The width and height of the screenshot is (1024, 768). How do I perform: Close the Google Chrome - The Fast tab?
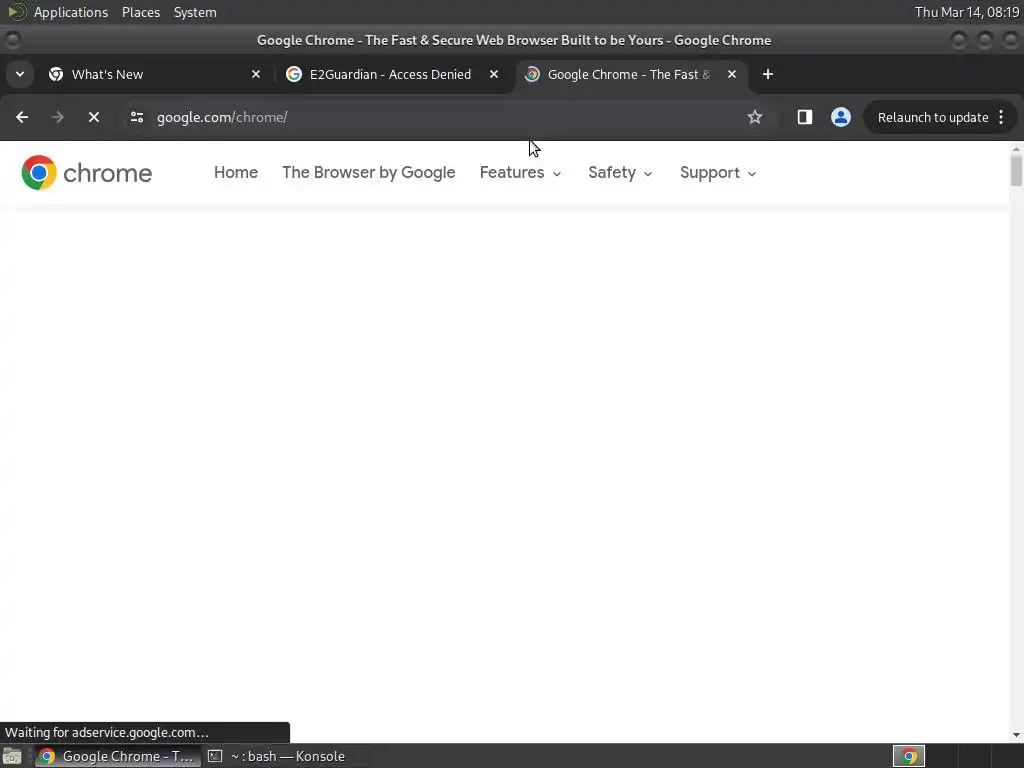tap(732, 74)
